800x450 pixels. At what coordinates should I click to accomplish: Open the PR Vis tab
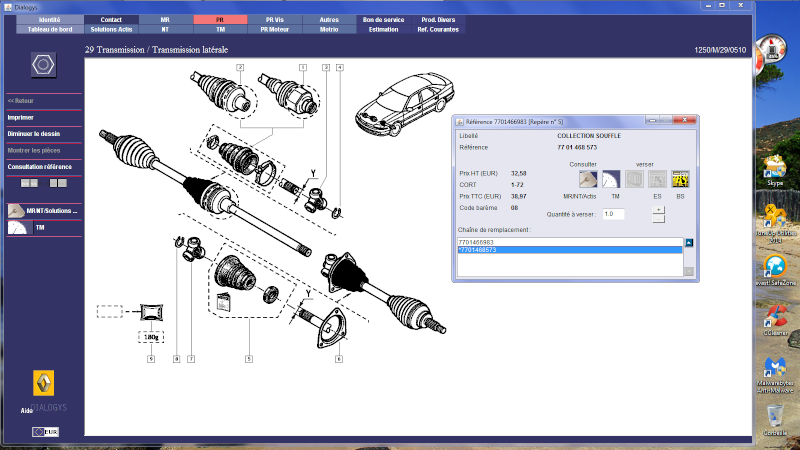[274, 19]
